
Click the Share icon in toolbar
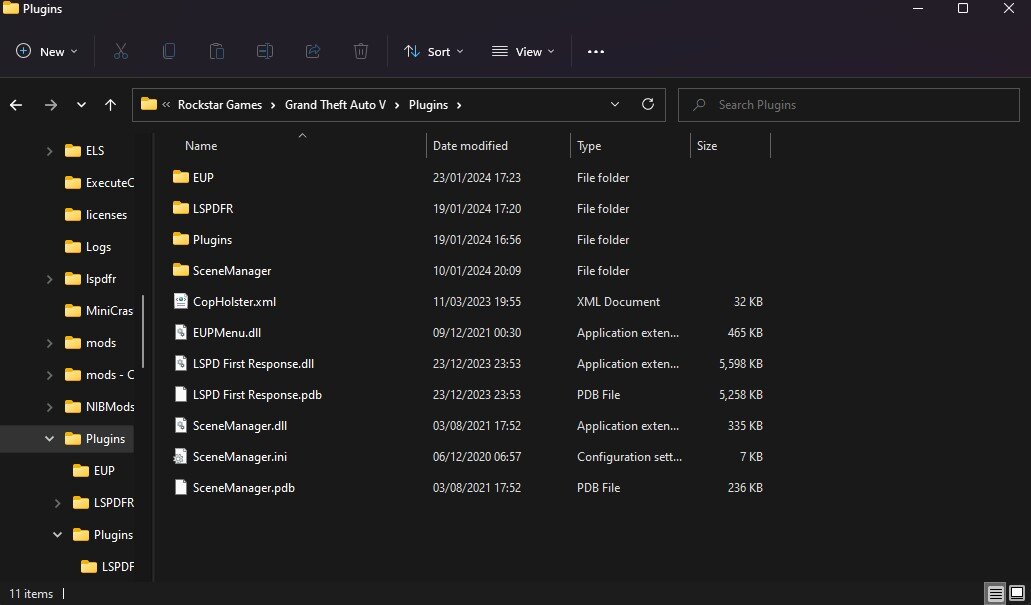coord(313,51)
